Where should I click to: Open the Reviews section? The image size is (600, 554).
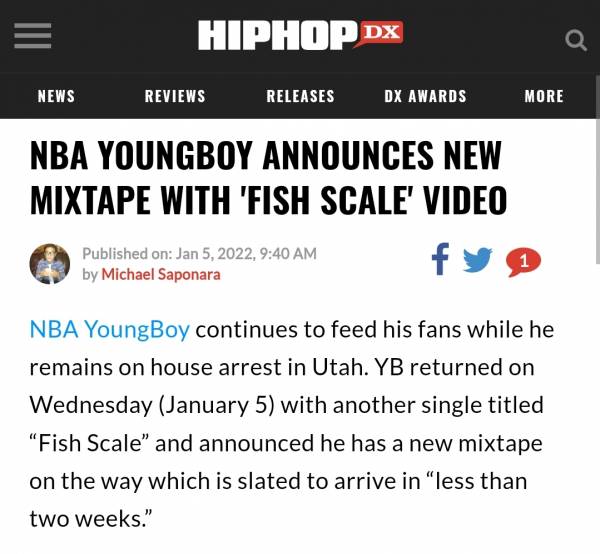point(175,96)
